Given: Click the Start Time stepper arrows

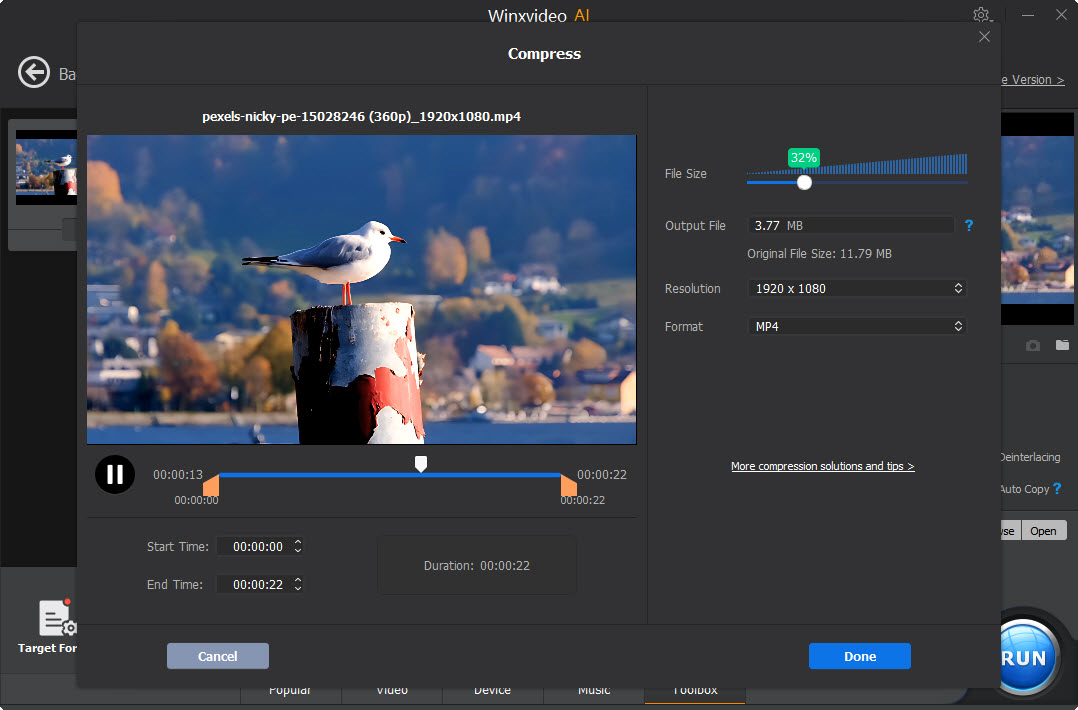Looking at the screenshot, I should pyautogui.click(x=298, y=547).
